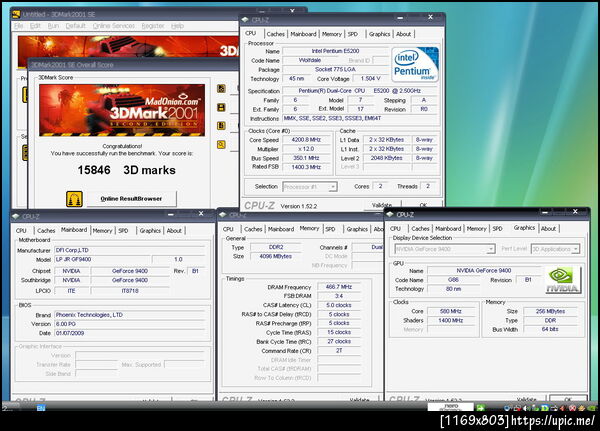Viewport: 600px width, 431px height.
Task: Click the '15846 3D marks' score text
Action: pos(127,170)
